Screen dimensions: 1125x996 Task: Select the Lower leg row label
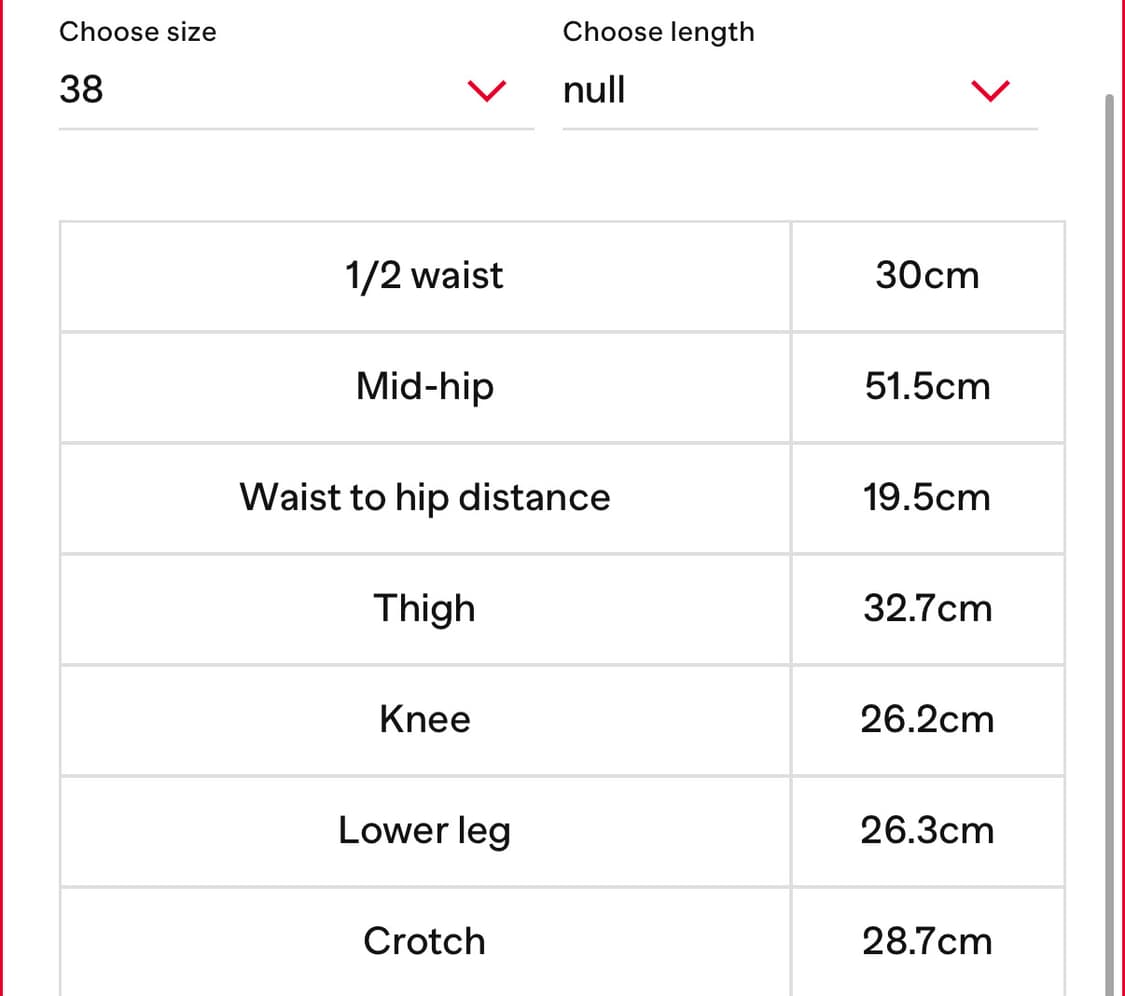point(425,831)
